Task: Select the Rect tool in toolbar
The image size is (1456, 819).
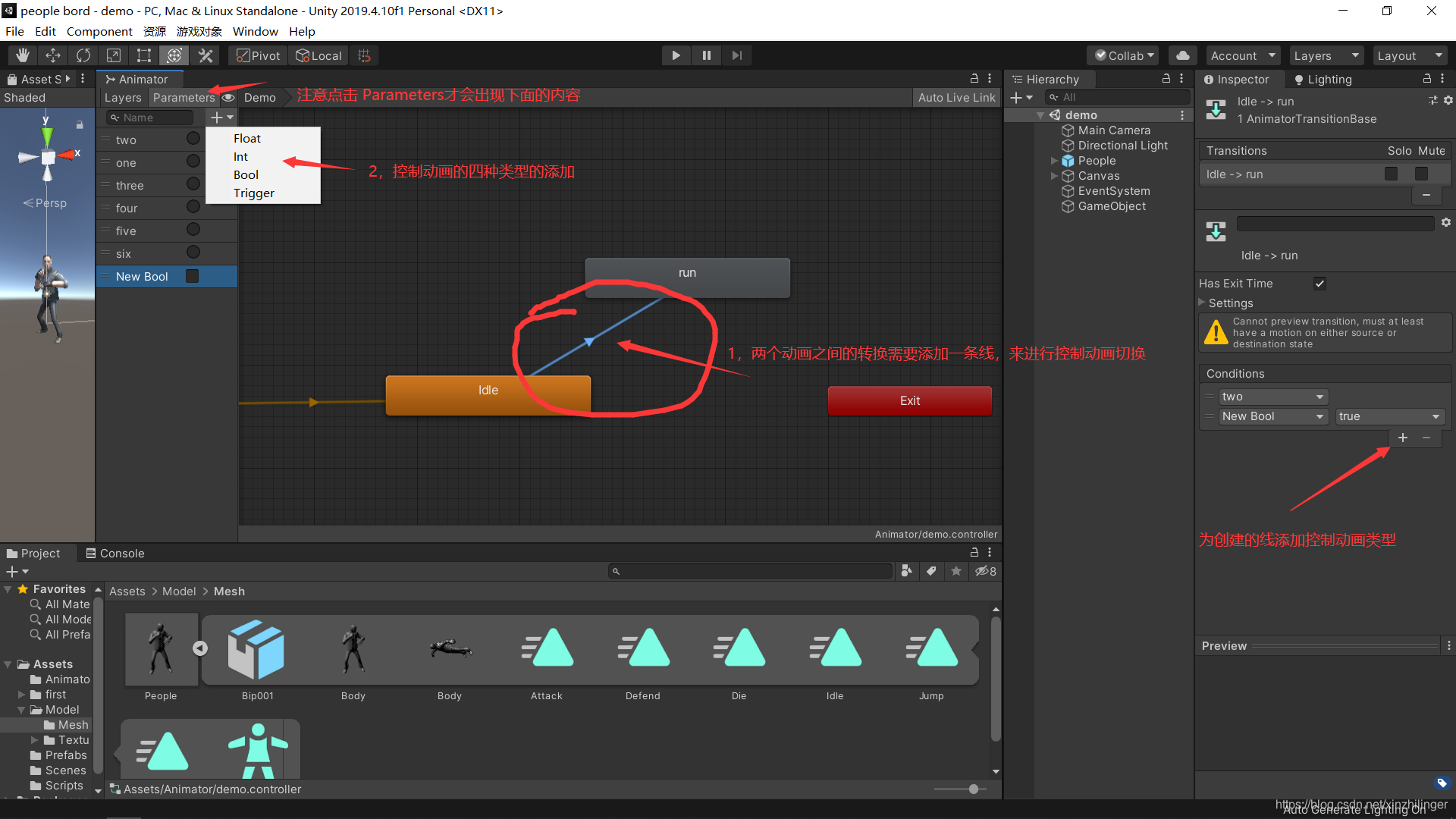Action: coord(144,55)
